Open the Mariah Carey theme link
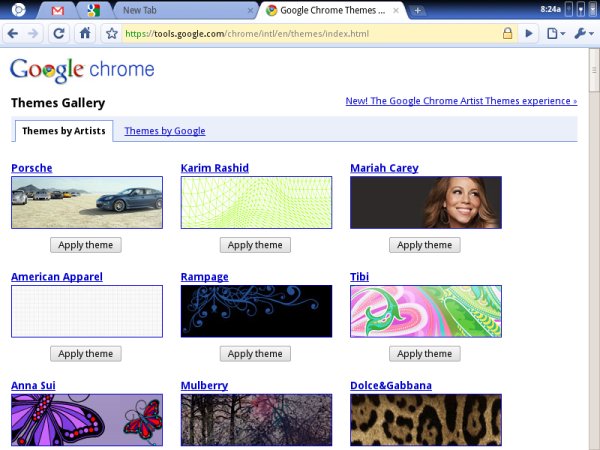Image resolution: width=600 pixels, height=450 pixels. pyautogui.click(x=384, y=168)
